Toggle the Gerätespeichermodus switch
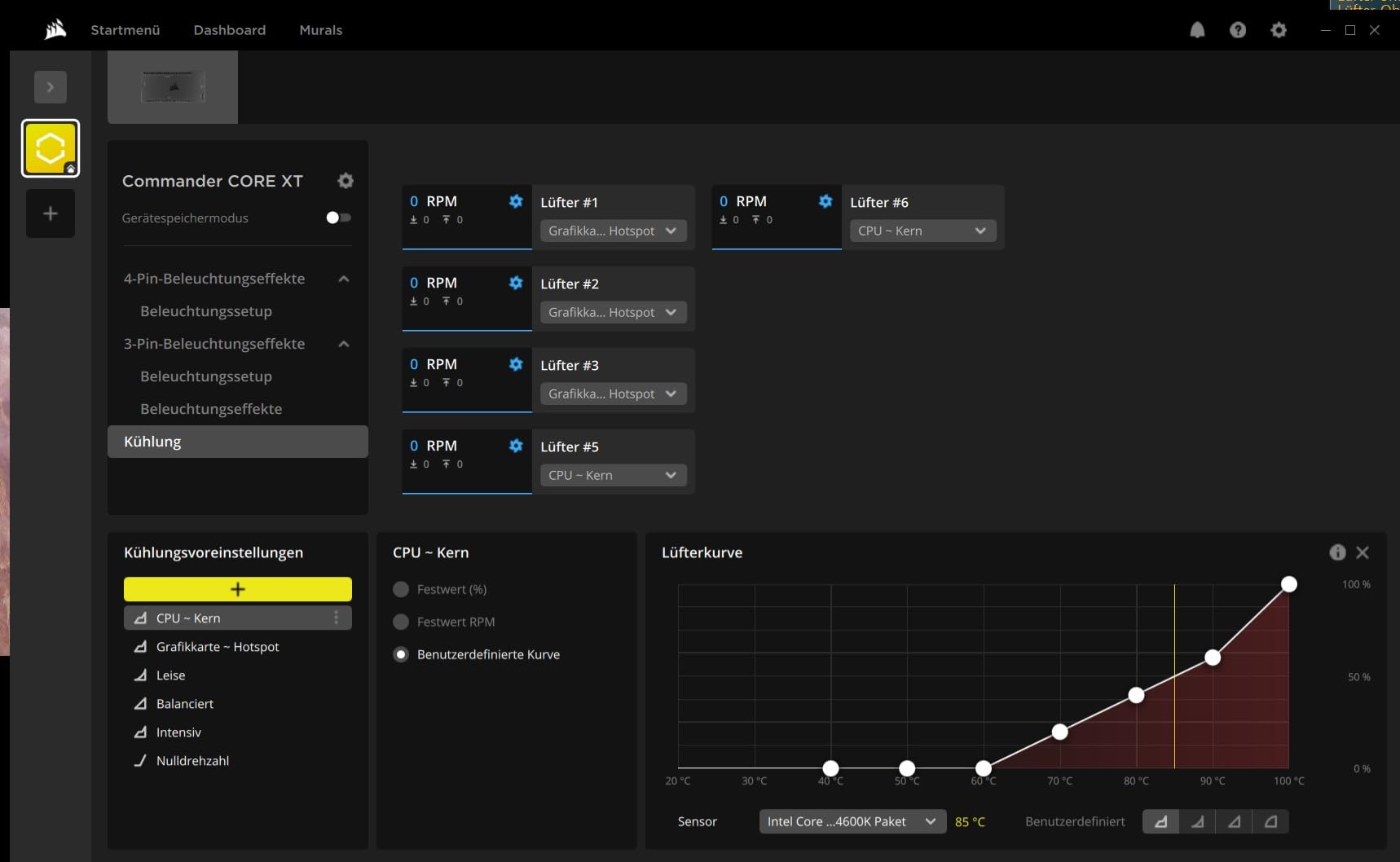Viewport: 1400px width, 862px height. click(338, 218)
